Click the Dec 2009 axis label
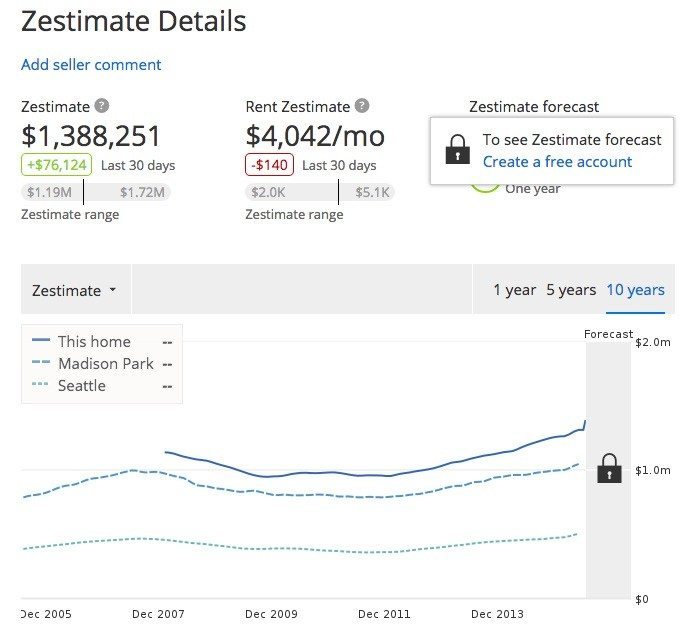The image size is (685, 634). pyautogui.click(x=271, y=614)
